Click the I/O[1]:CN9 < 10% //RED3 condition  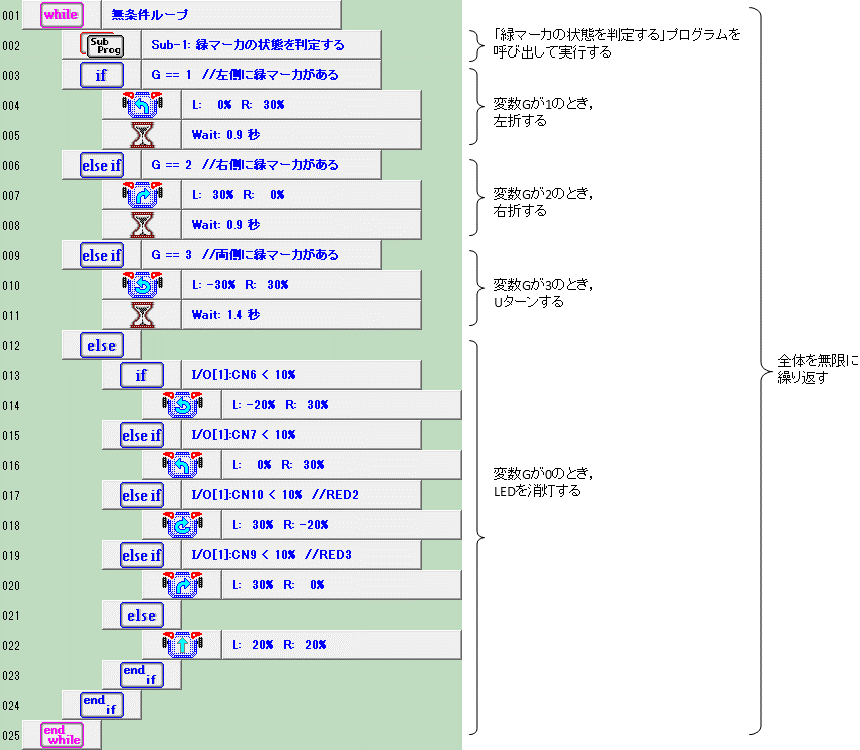tap(271, 555)
